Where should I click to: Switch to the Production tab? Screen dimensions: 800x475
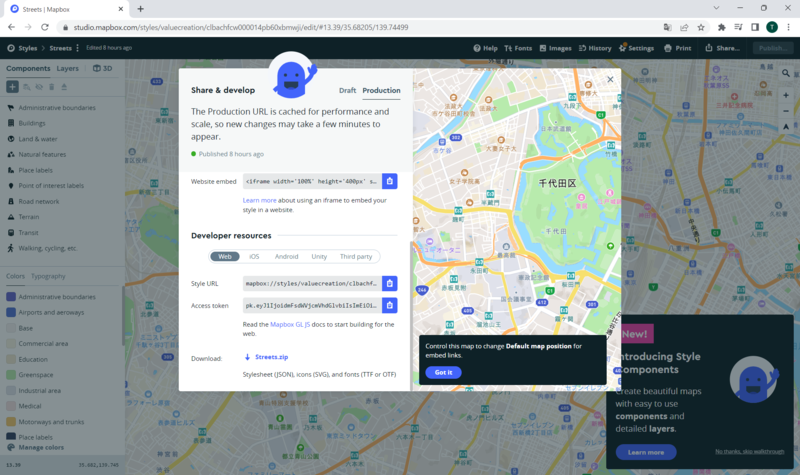[381, 90]
